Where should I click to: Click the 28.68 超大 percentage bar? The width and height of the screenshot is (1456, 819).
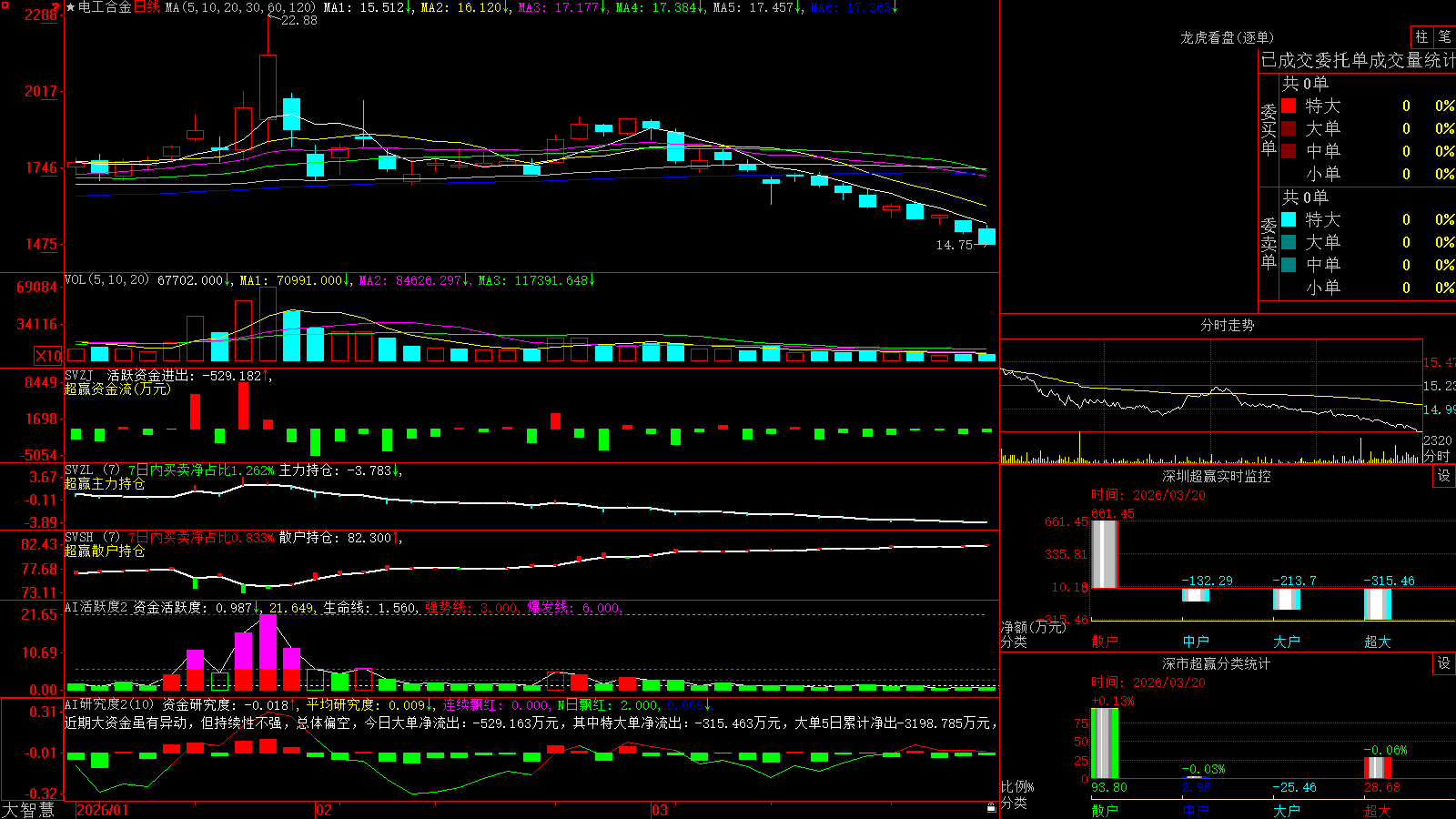coord(1378,767)
